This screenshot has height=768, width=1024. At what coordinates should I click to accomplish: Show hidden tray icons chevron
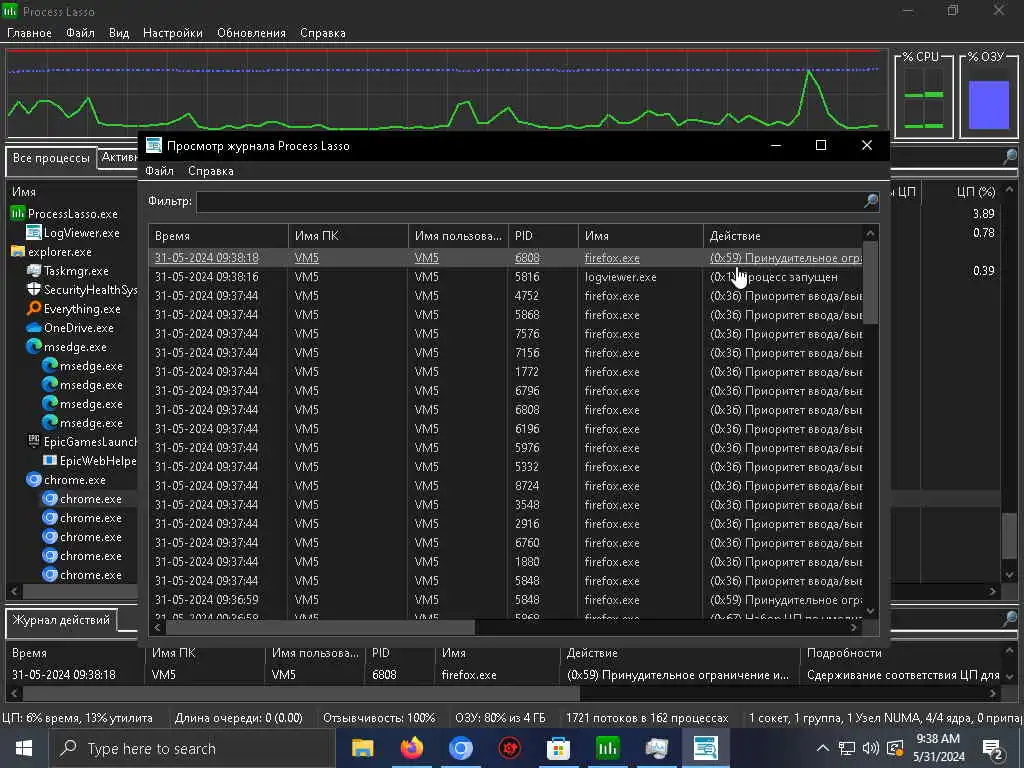point(823,748)
